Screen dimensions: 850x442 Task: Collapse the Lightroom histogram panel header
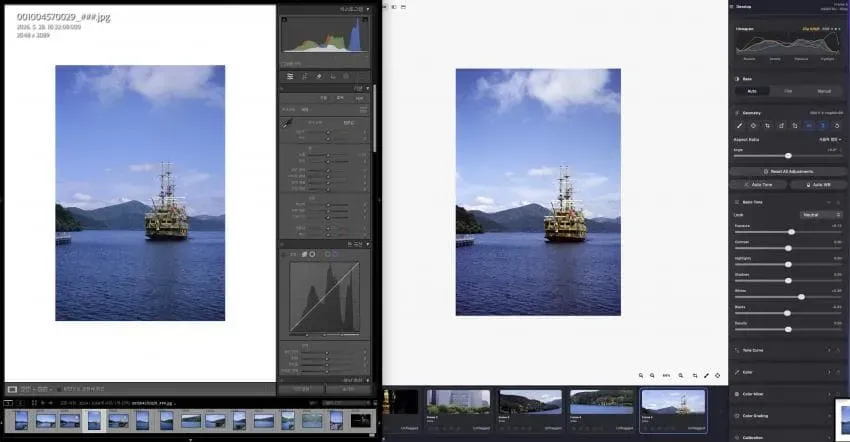tap(368, 9)
